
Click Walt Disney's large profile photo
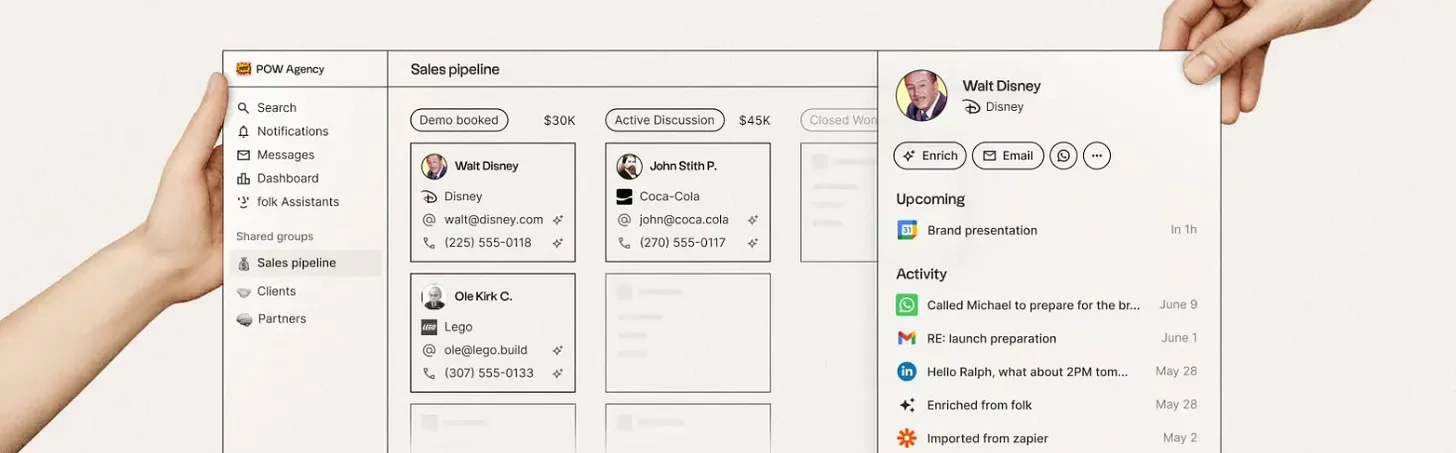tap(922, 95)
